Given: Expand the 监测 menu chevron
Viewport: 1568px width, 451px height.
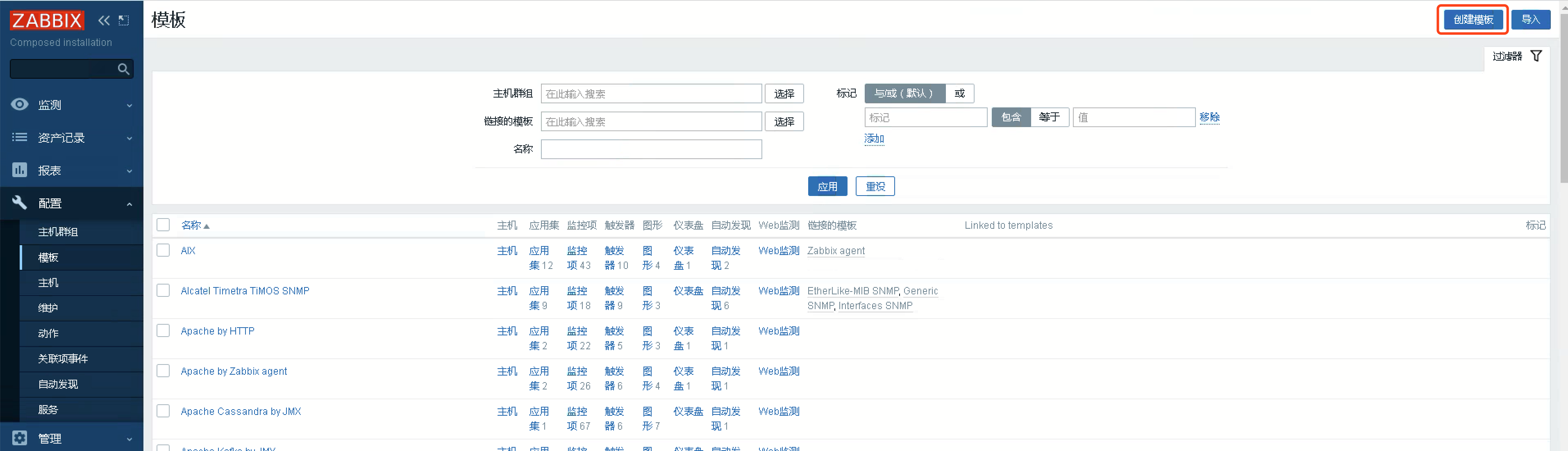Looking at the screenshot, I should 130,105.
